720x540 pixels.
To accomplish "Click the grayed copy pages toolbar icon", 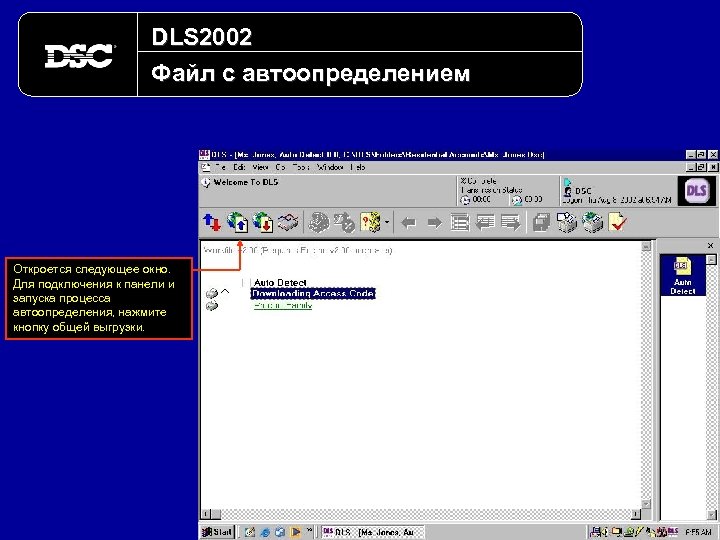I will (x=541, y=223).
